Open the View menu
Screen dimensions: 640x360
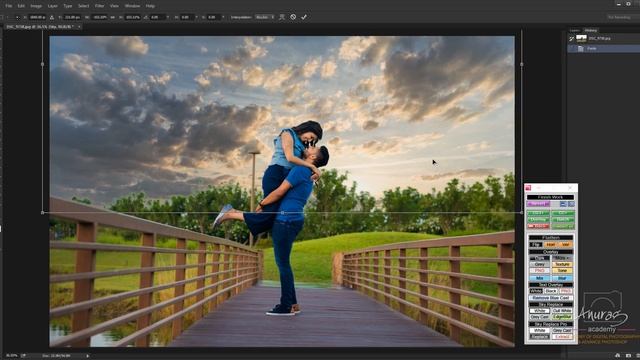pyautogui.click(x=114, y=6)
